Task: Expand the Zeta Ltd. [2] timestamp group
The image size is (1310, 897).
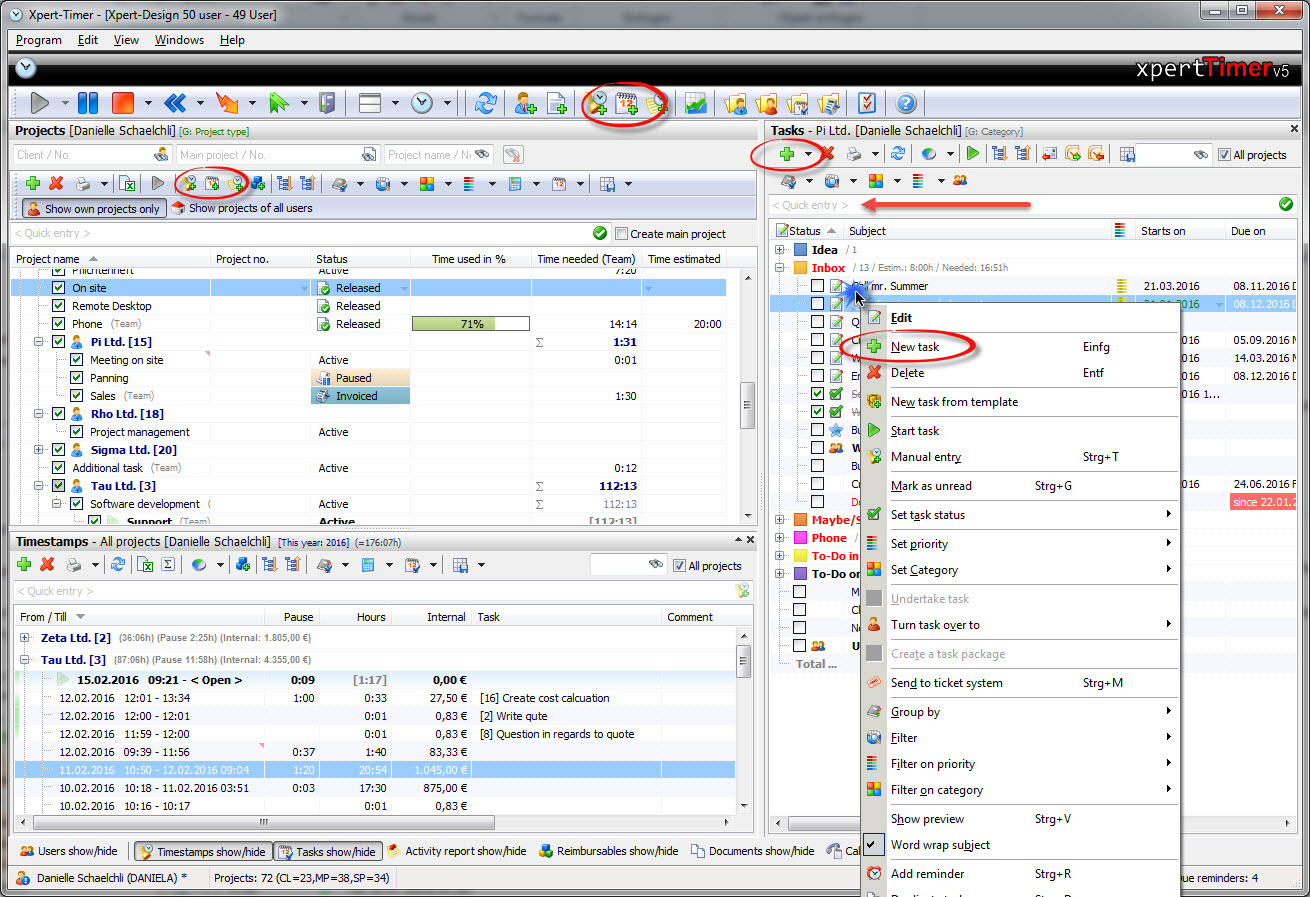Action: coord(25,638)
